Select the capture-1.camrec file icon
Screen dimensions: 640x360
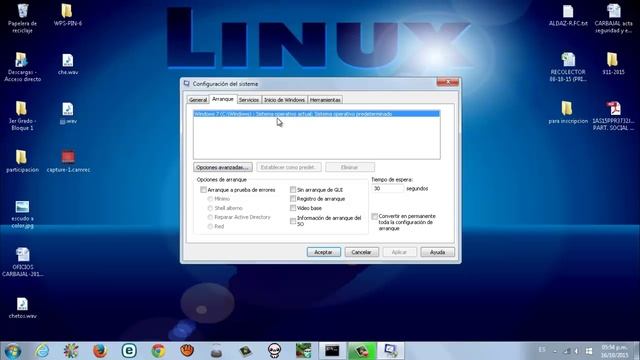pyautogui.click(x=68, y=161)
